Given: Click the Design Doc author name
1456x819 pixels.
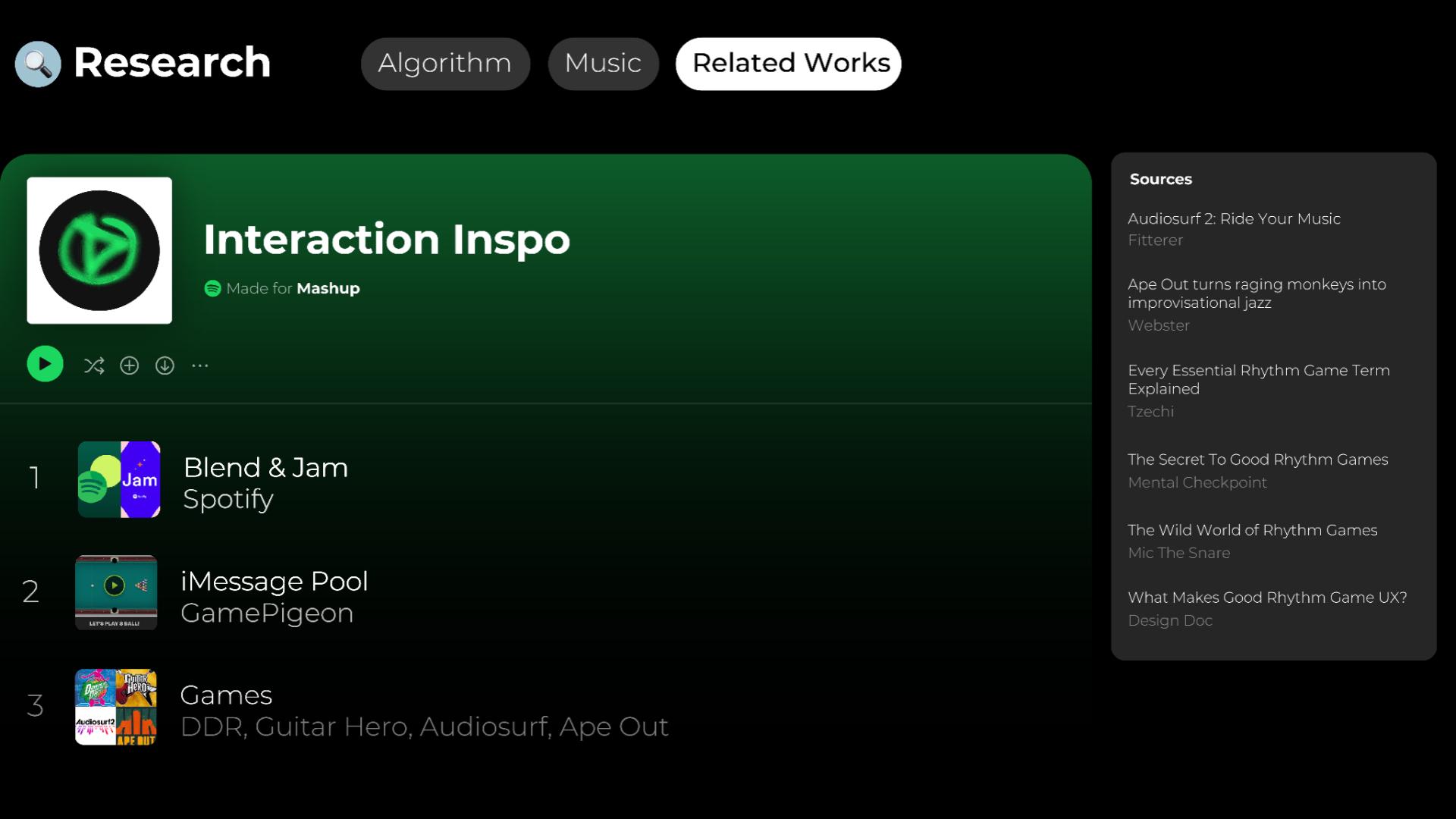Looking at the screenshot, I should coord(1169,620).
